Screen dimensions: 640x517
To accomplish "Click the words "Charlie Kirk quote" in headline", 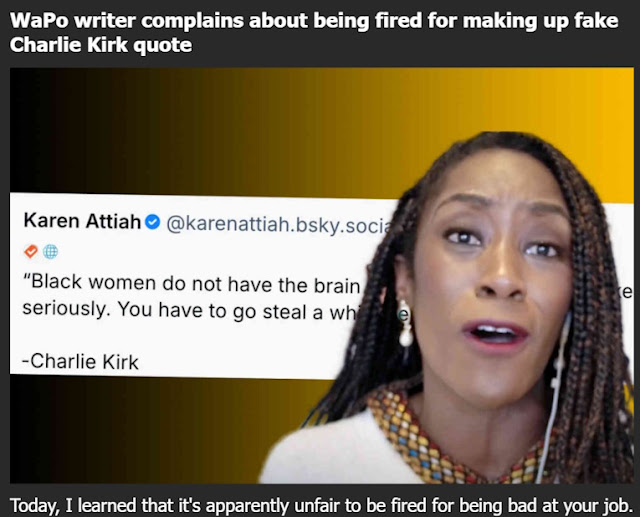I will (101, 44).
